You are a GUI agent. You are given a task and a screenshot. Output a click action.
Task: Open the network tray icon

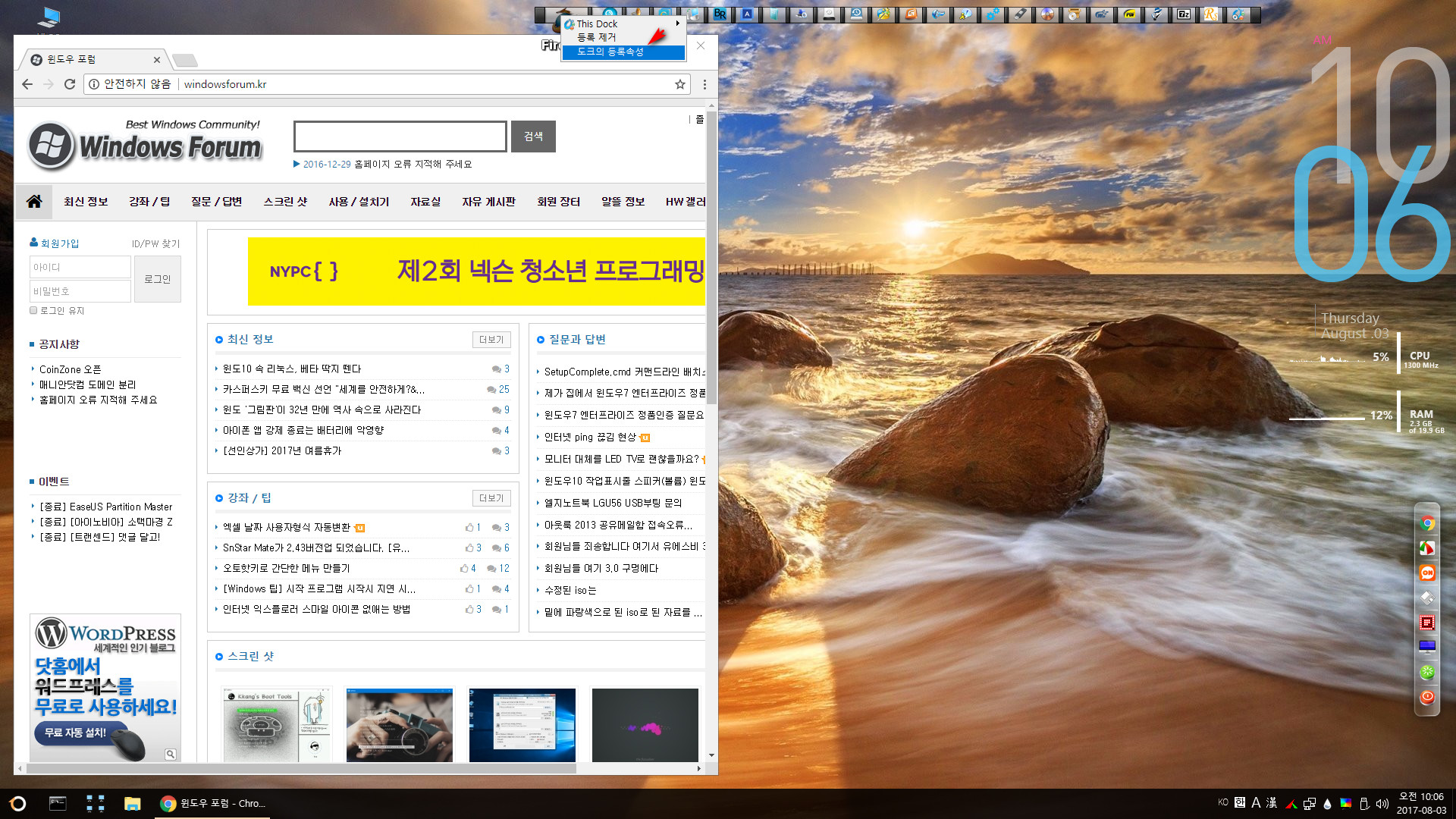1309,804
